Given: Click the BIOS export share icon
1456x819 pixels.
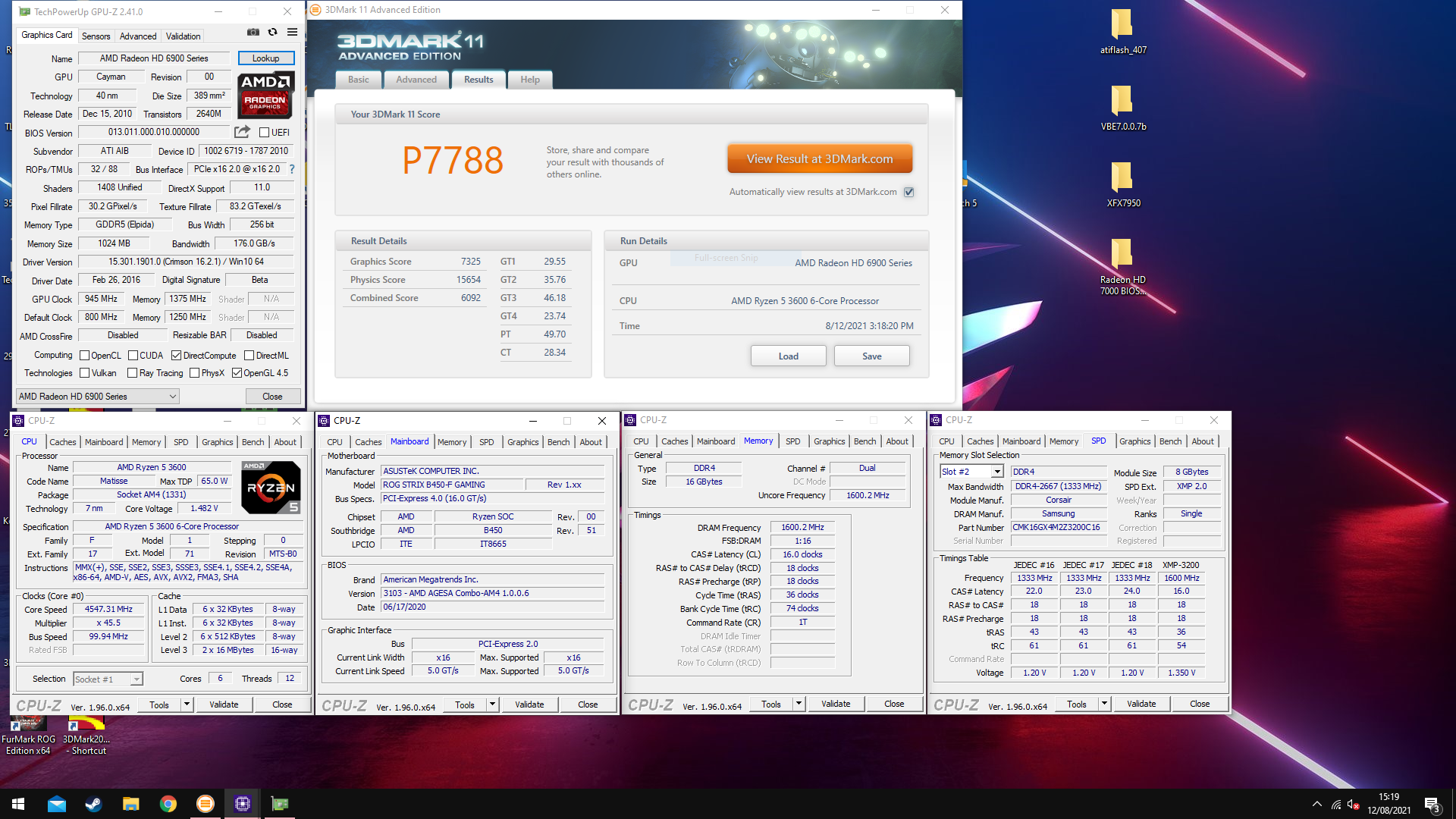Looking at the screenshot, I should click(x=242, y=132).
